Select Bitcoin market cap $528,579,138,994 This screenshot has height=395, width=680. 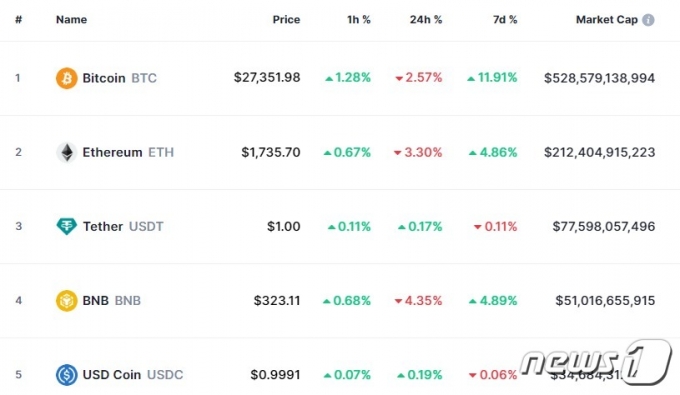pyautogui.click(x=599, y=78)
